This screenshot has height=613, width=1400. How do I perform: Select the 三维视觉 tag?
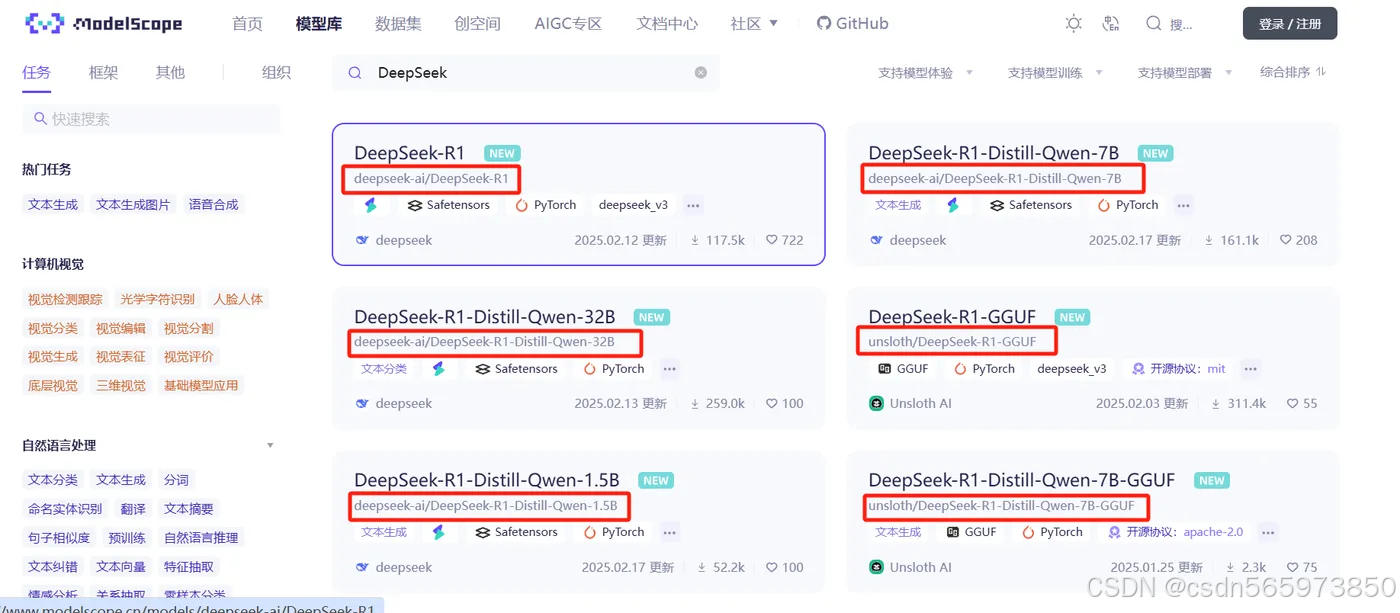(121, 385)
